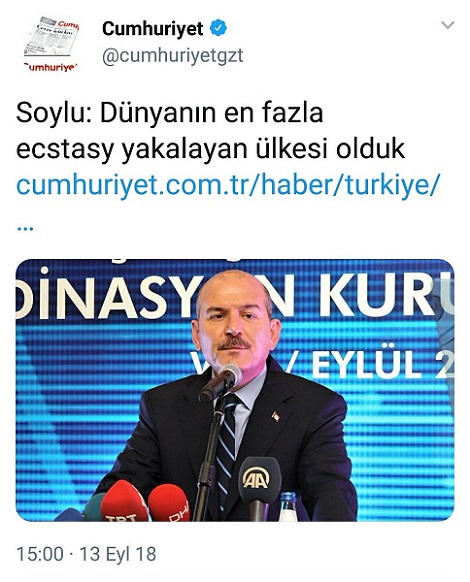The image size is (470, 582).
Task: Click the blue verified badge
Action: 218,28
